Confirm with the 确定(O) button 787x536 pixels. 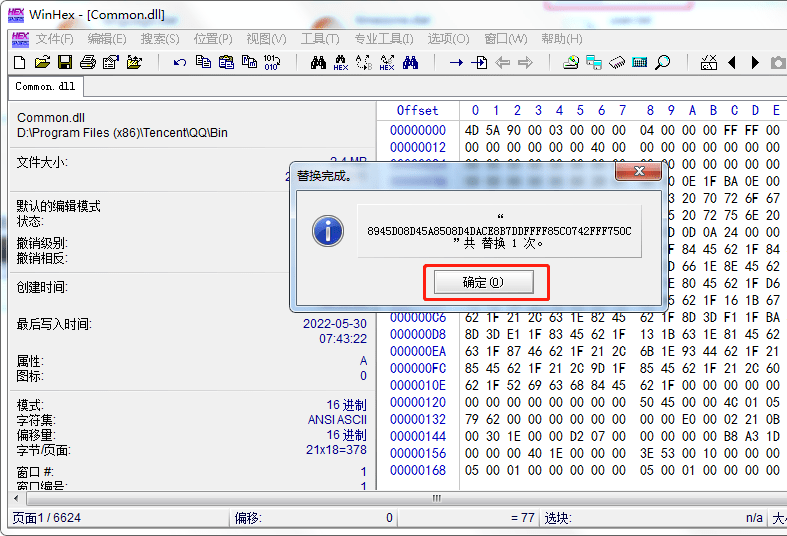[483, 283]
